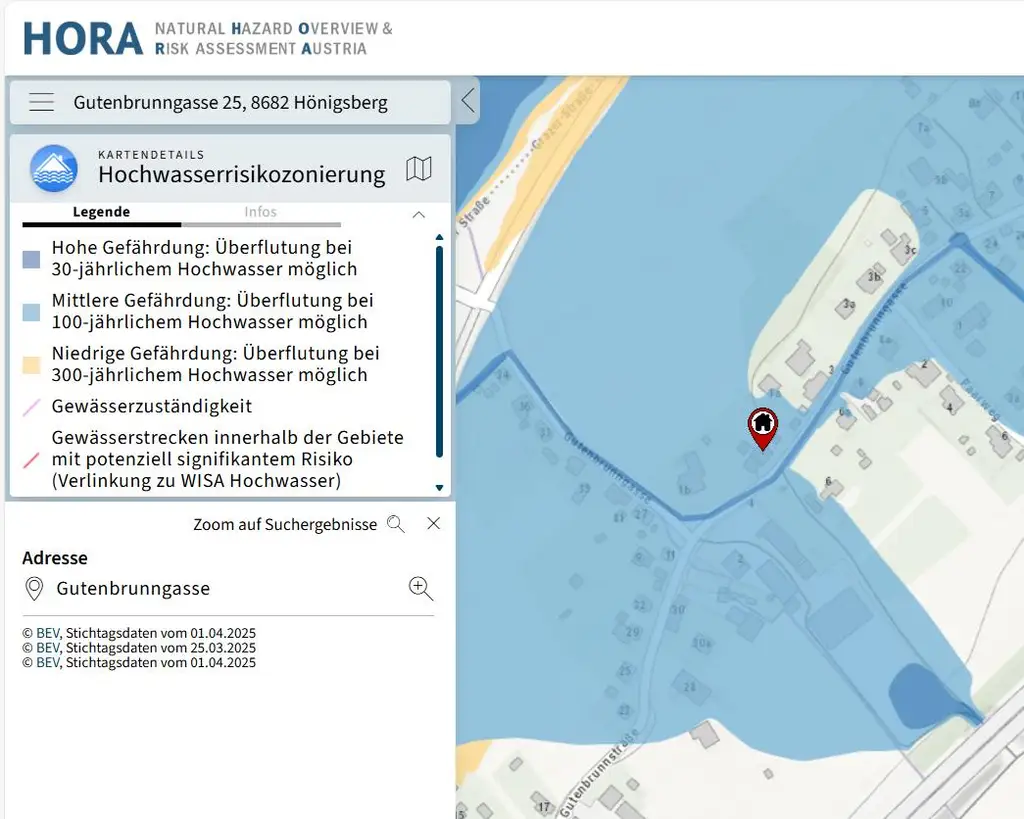Screen dimensions: 1024x819
Task: Click the Niedrige Gefährdung orange swatch
Action: pyautogui.click(x=32, y=365)
